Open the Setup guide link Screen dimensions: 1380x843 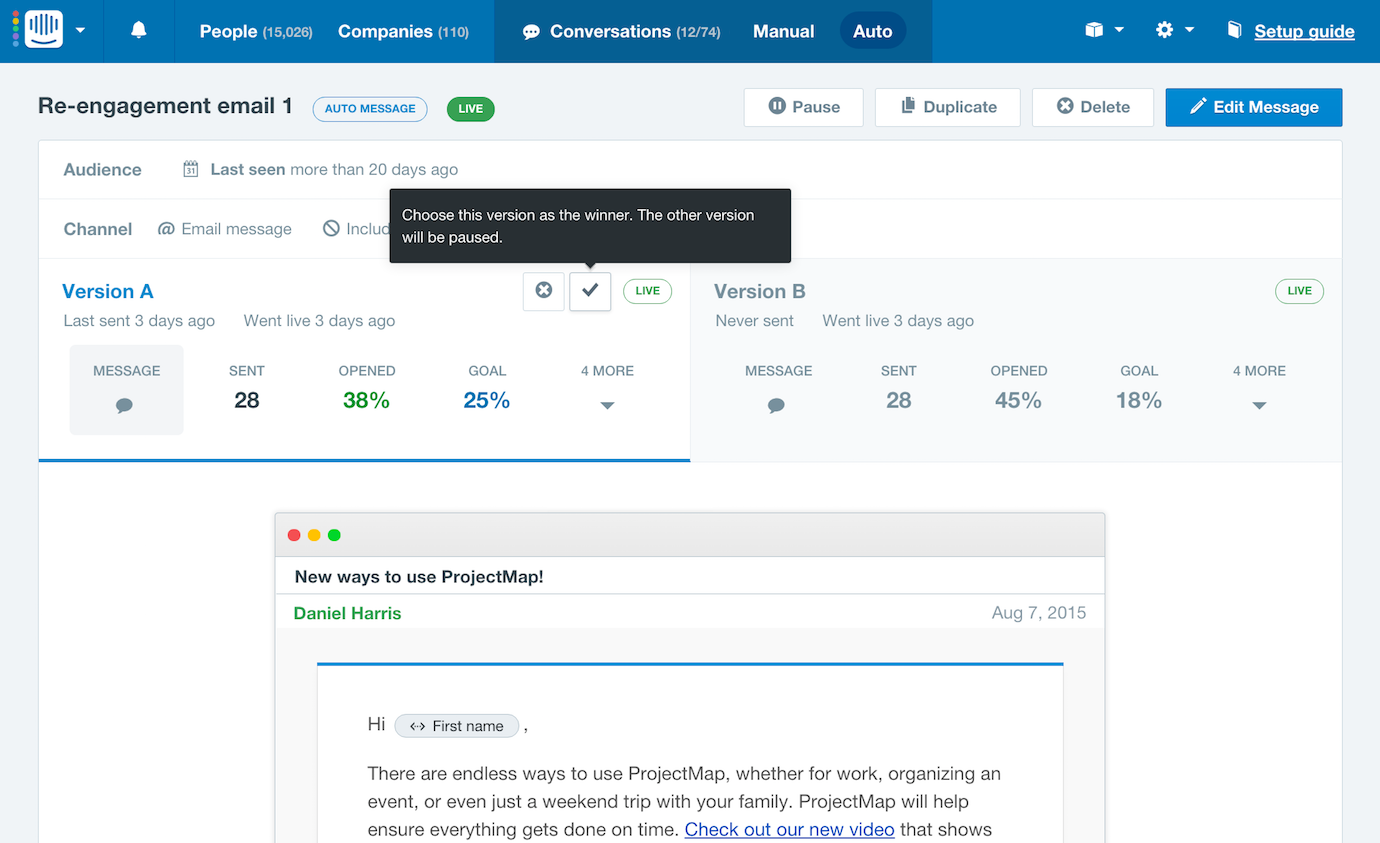(1304, 31)
